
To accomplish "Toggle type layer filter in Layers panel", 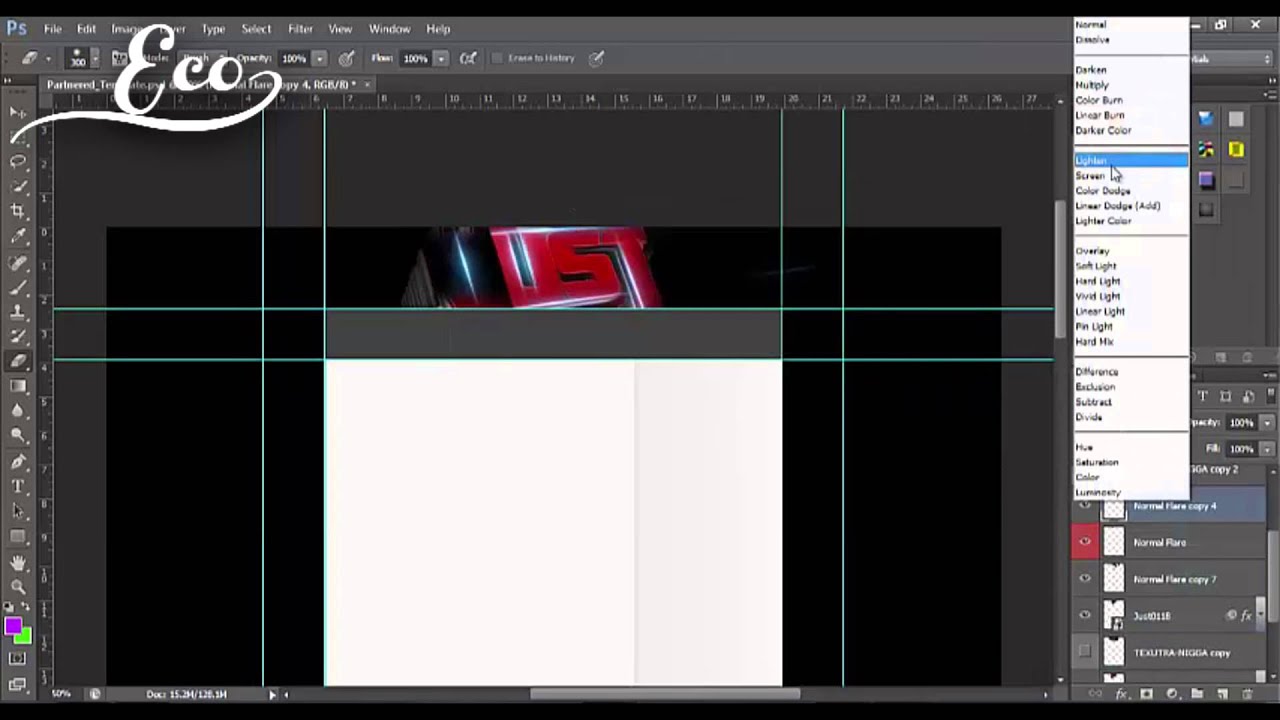I will (x=1202, y=396).
